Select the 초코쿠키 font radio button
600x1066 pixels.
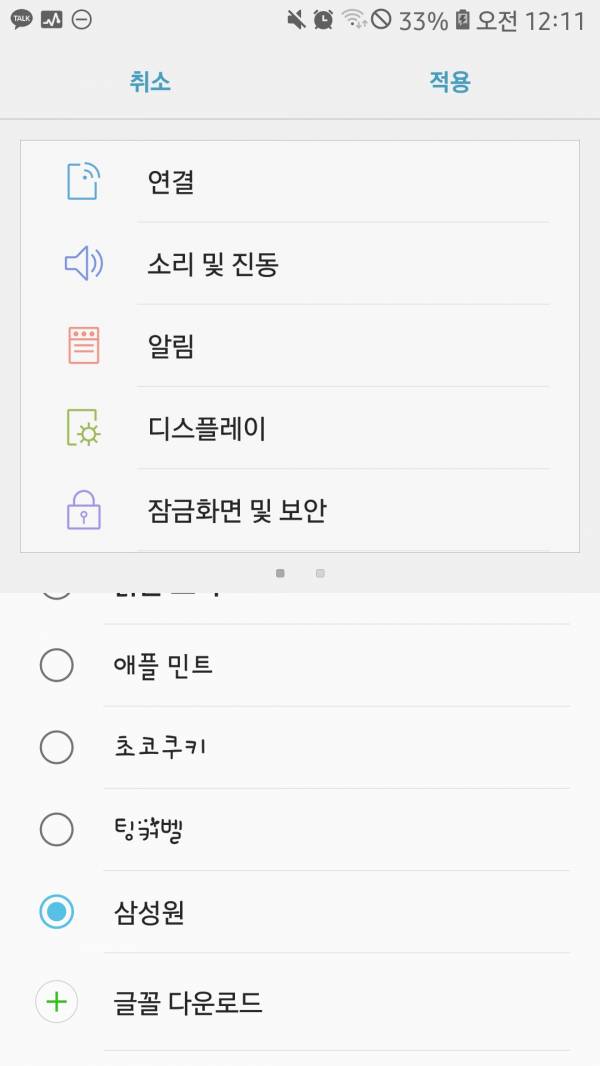[x=57, y=747]
